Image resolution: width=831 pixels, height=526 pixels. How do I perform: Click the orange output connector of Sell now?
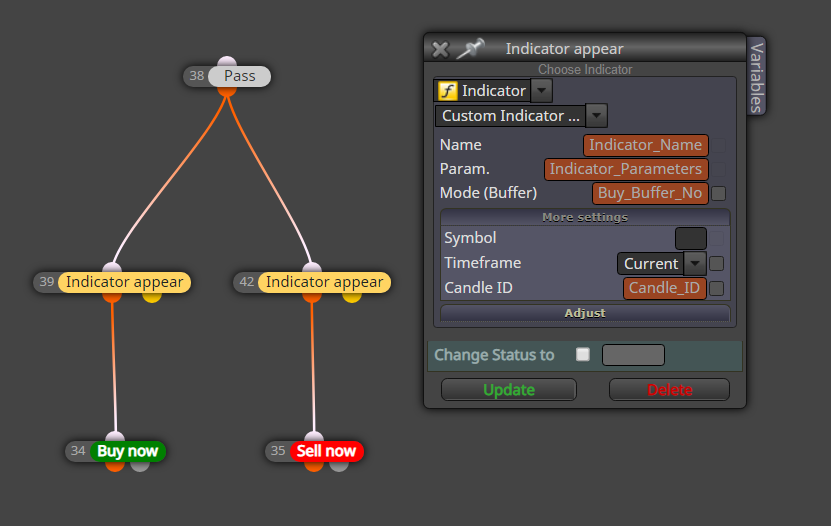point(314,466)
